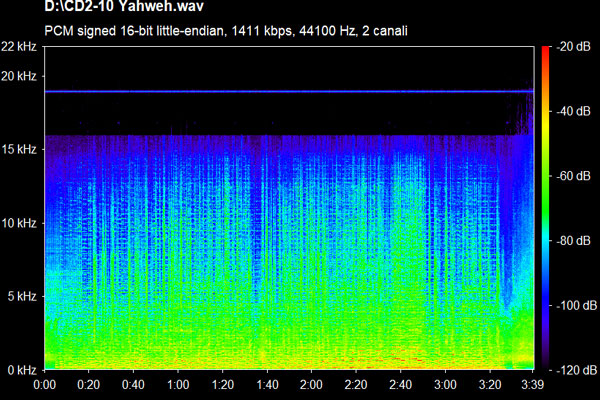Click the 3:20 time axis label
Viewport: 600px width, 400px height.
coord(490,384)
